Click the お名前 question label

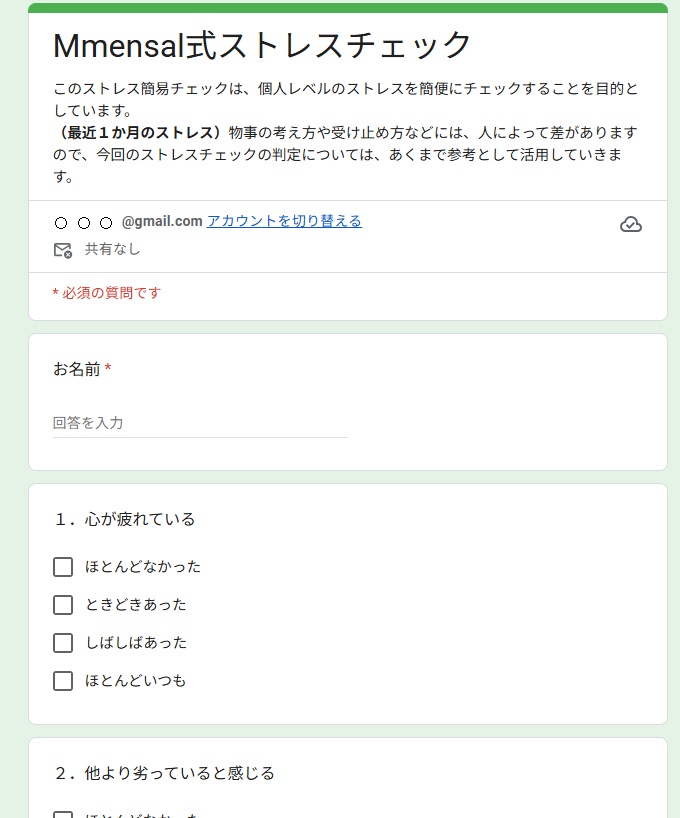coord(77,370)
